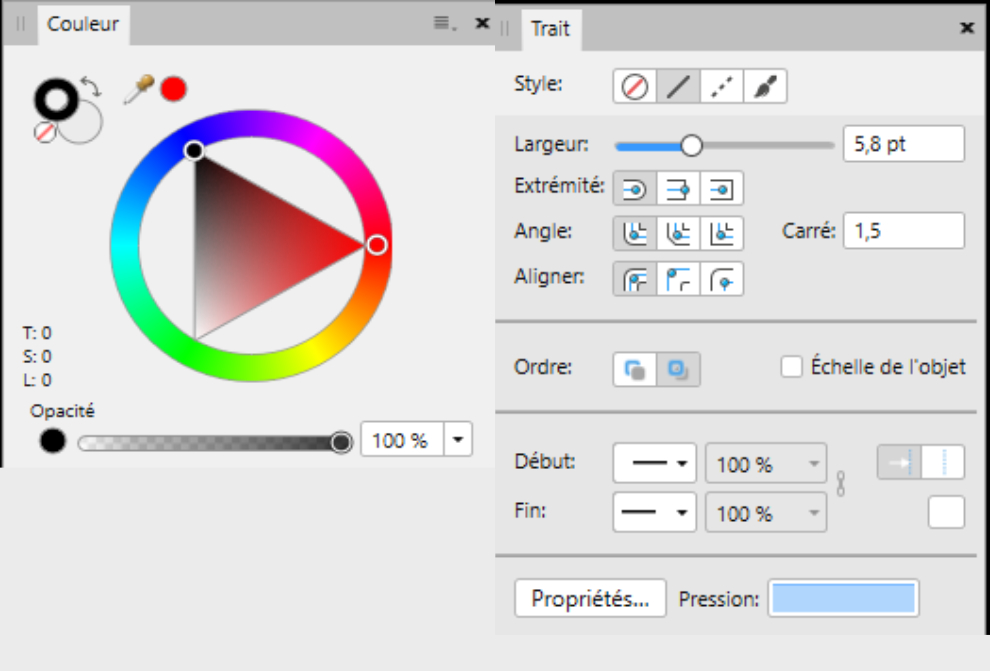Viewport: 990px width, 671px height.
Task: Align stroke to center
Action: coord(635,279)
